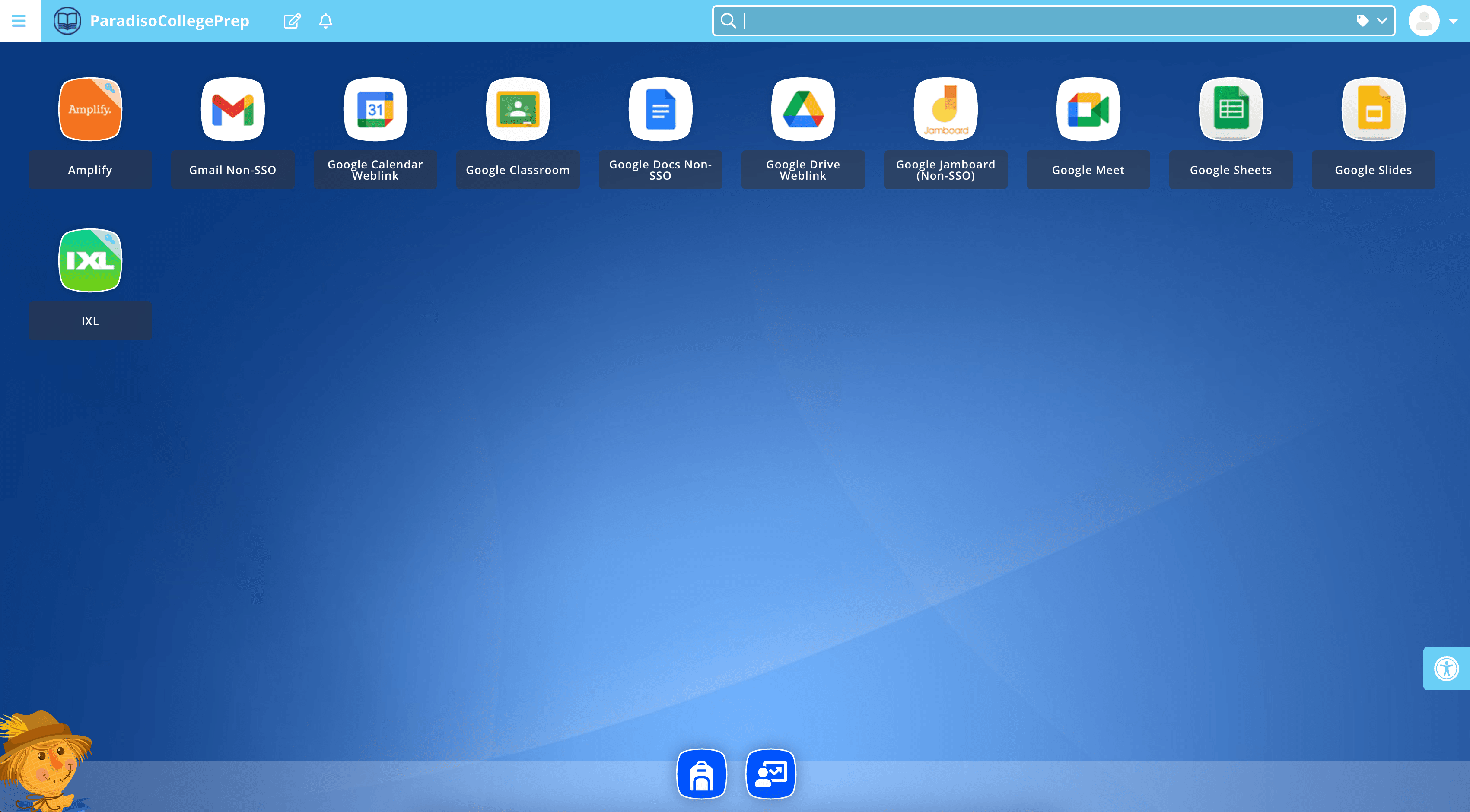This screenshot has width=1470, height=812.
Task: Open the Google Classroom app icon
Action: 518,109
